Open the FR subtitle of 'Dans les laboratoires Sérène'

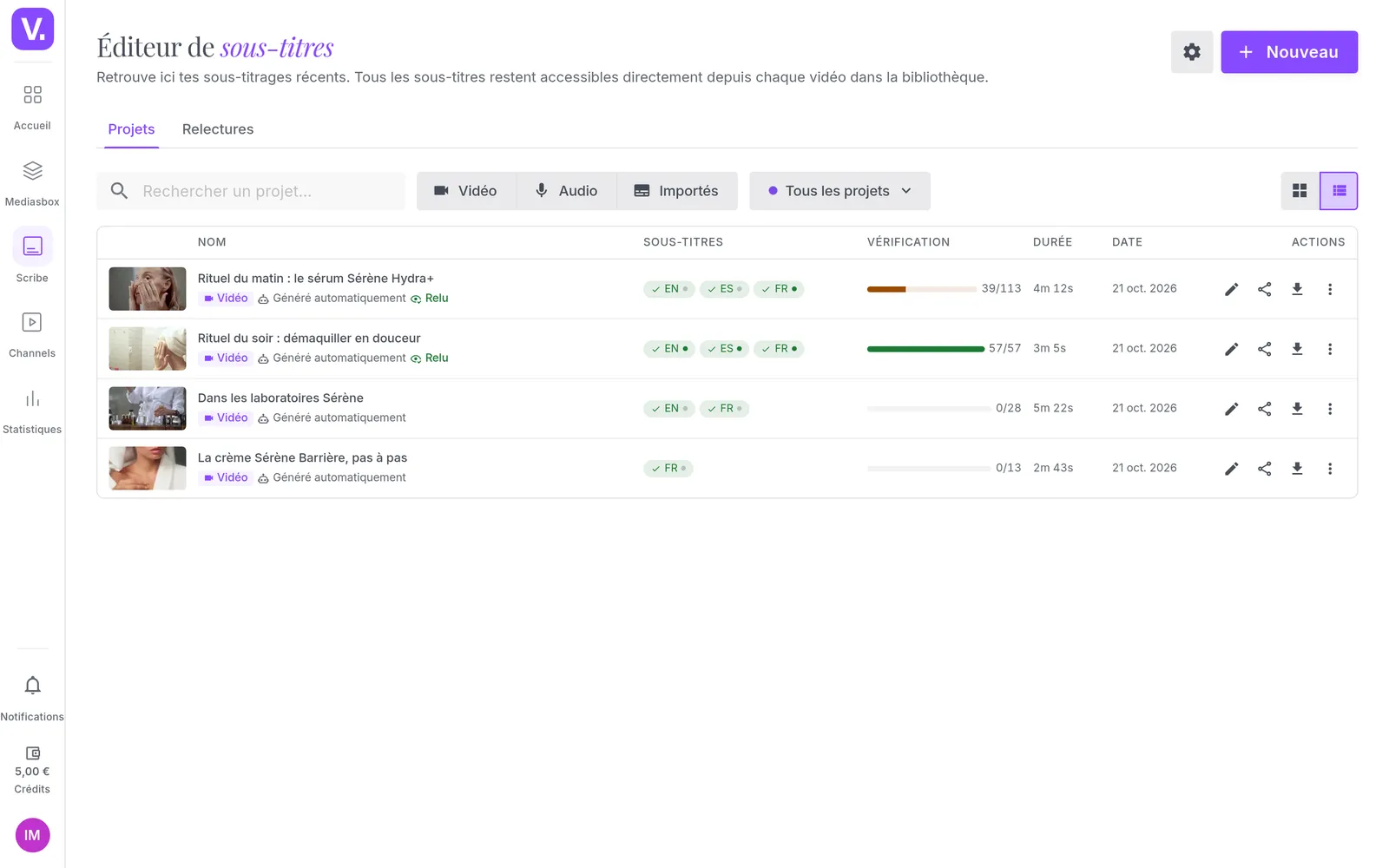pos(724,409)
